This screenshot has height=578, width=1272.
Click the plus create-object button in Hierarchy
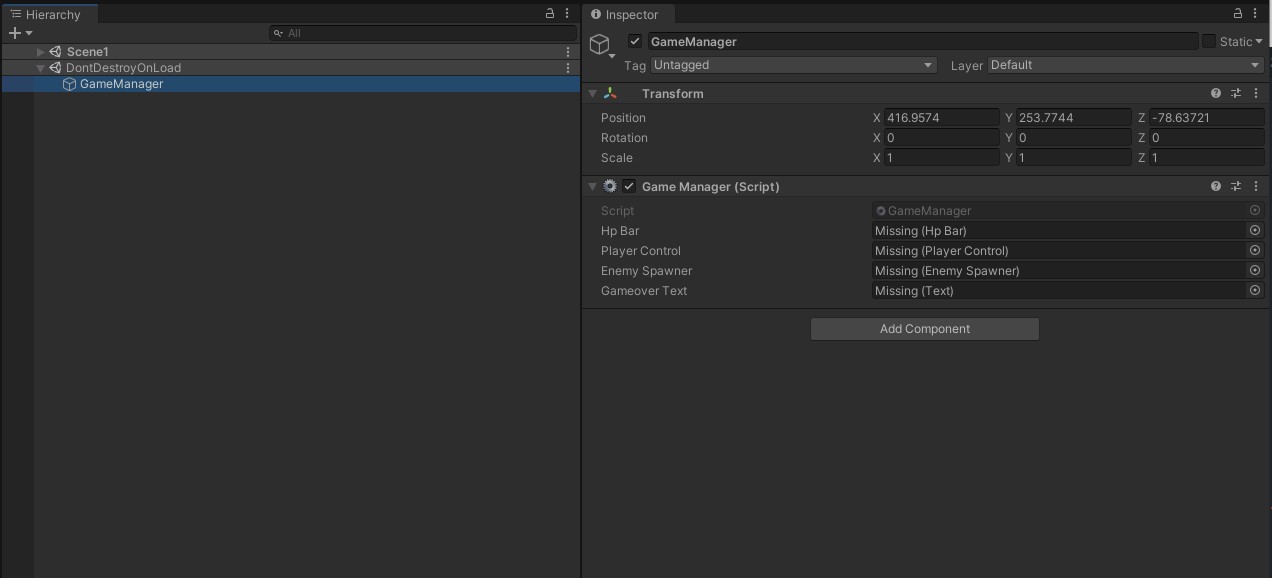[x=14, y=33]
